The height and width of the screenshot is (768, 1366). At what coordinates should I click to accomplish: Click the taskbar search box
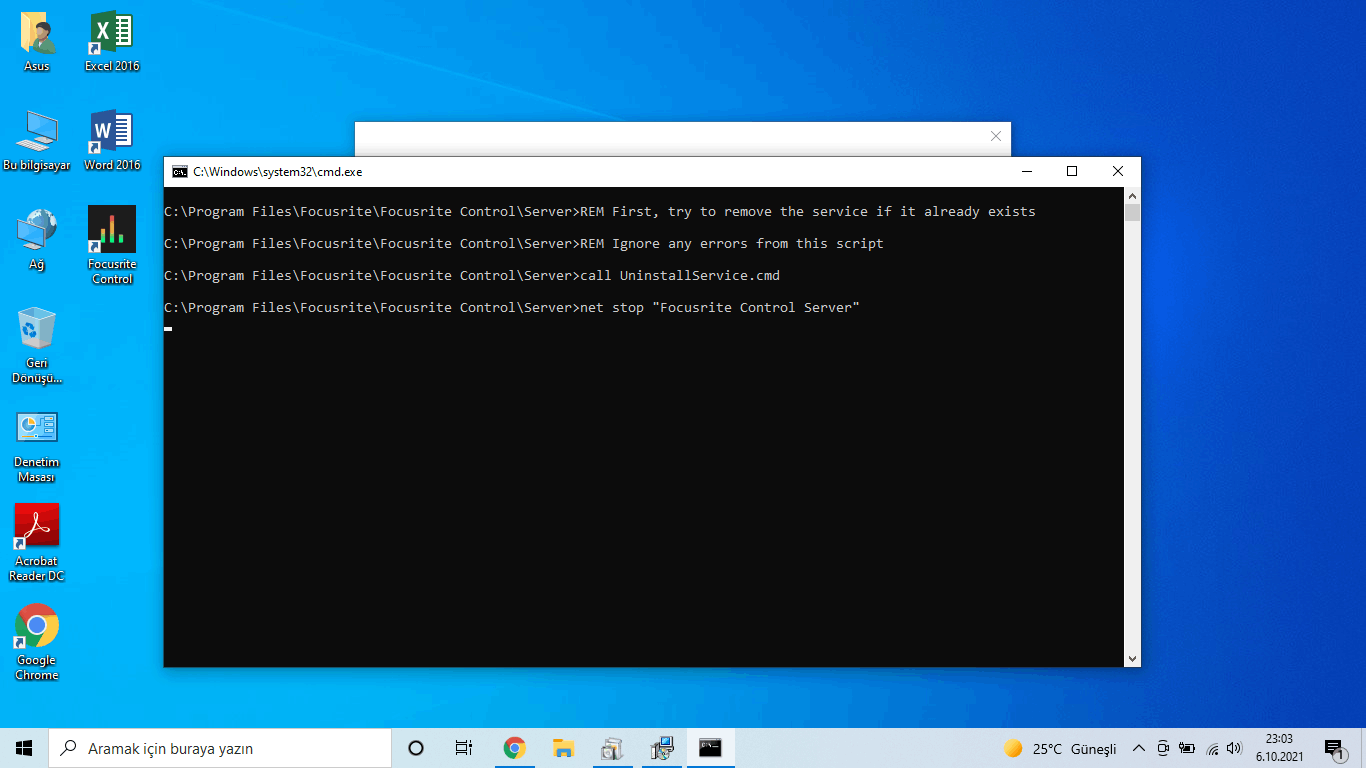[x=220, y=748]
